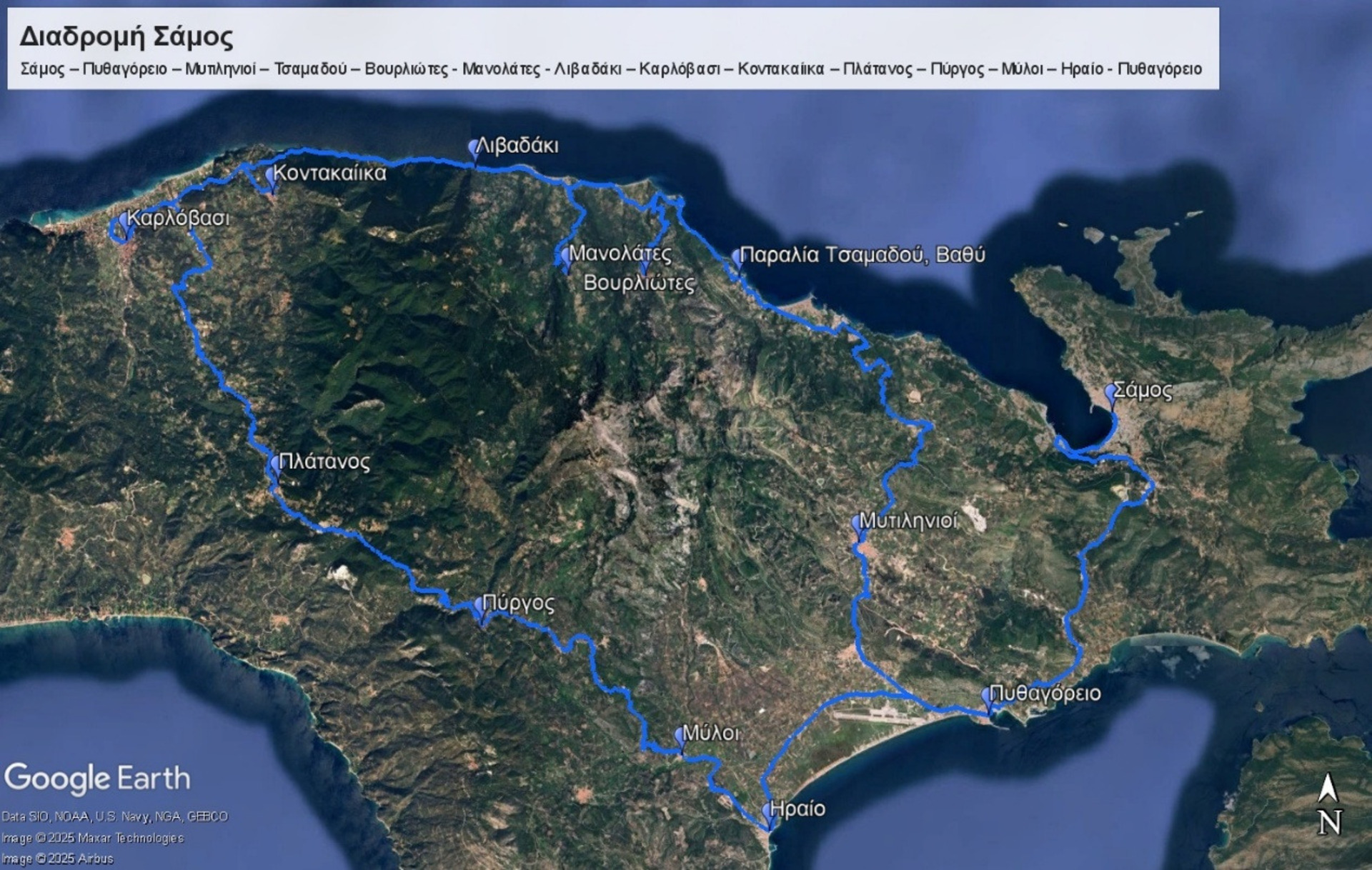Select the Πύργος placemark pin
The image size is (1372, 870).
(x=480, y=606)
